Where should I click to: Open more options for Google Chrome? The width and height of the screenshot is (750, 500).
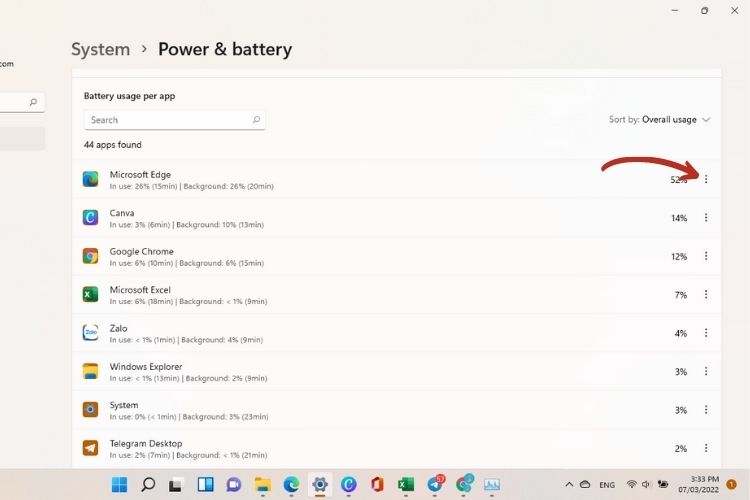(706, 256)
